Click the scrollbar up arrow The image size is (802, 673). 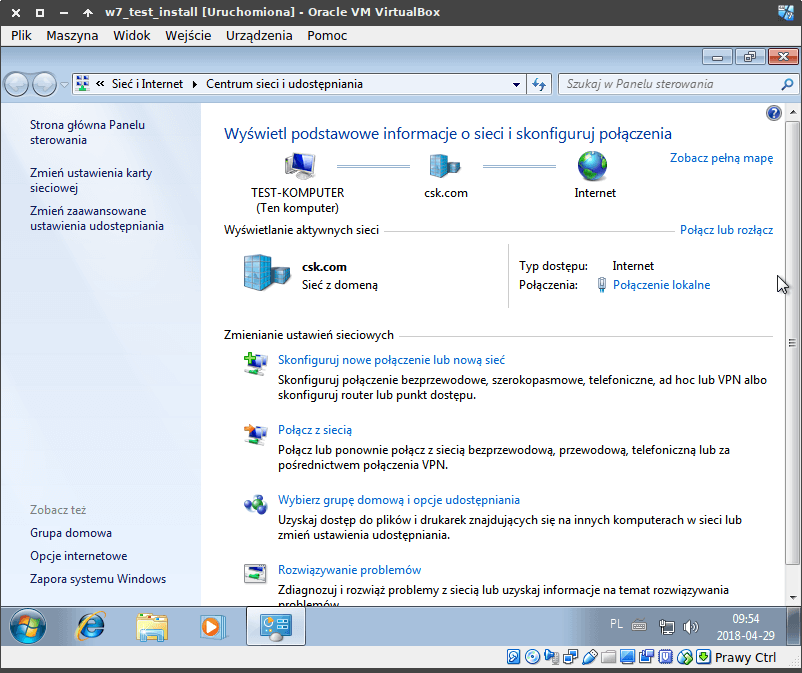[x=792, y=111]
